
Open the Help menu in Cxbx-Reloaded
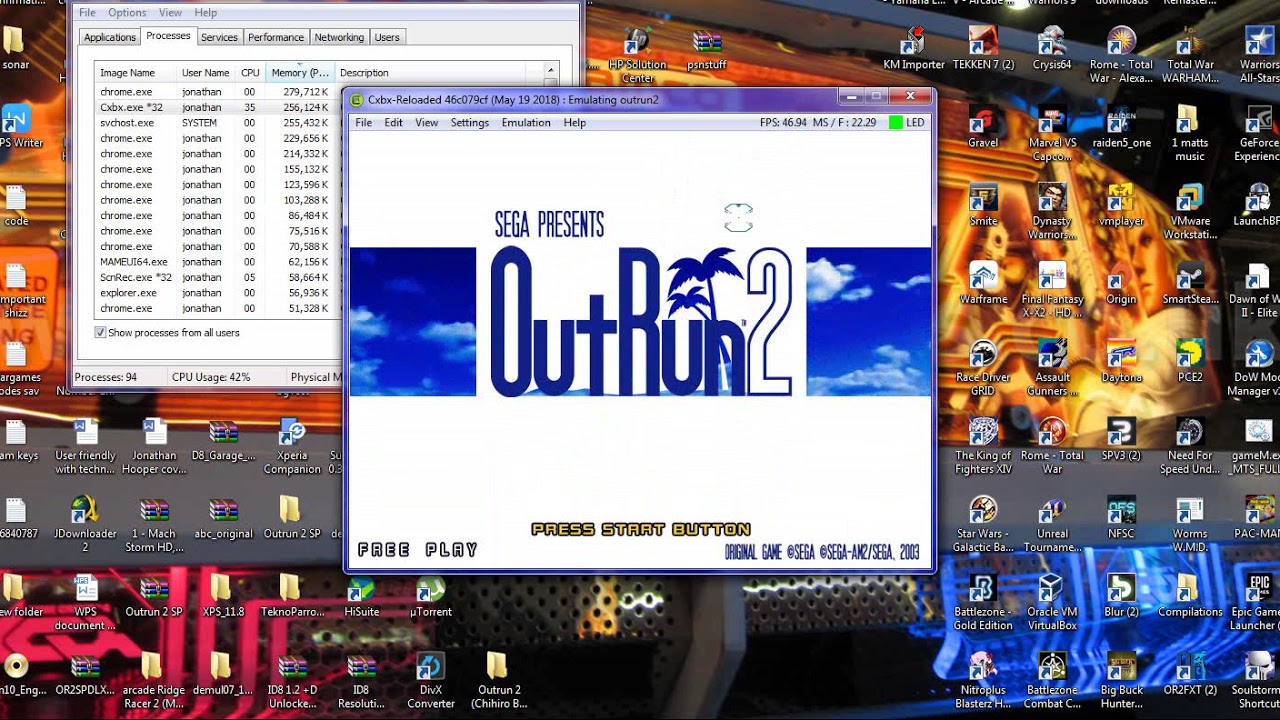(575, 122)
